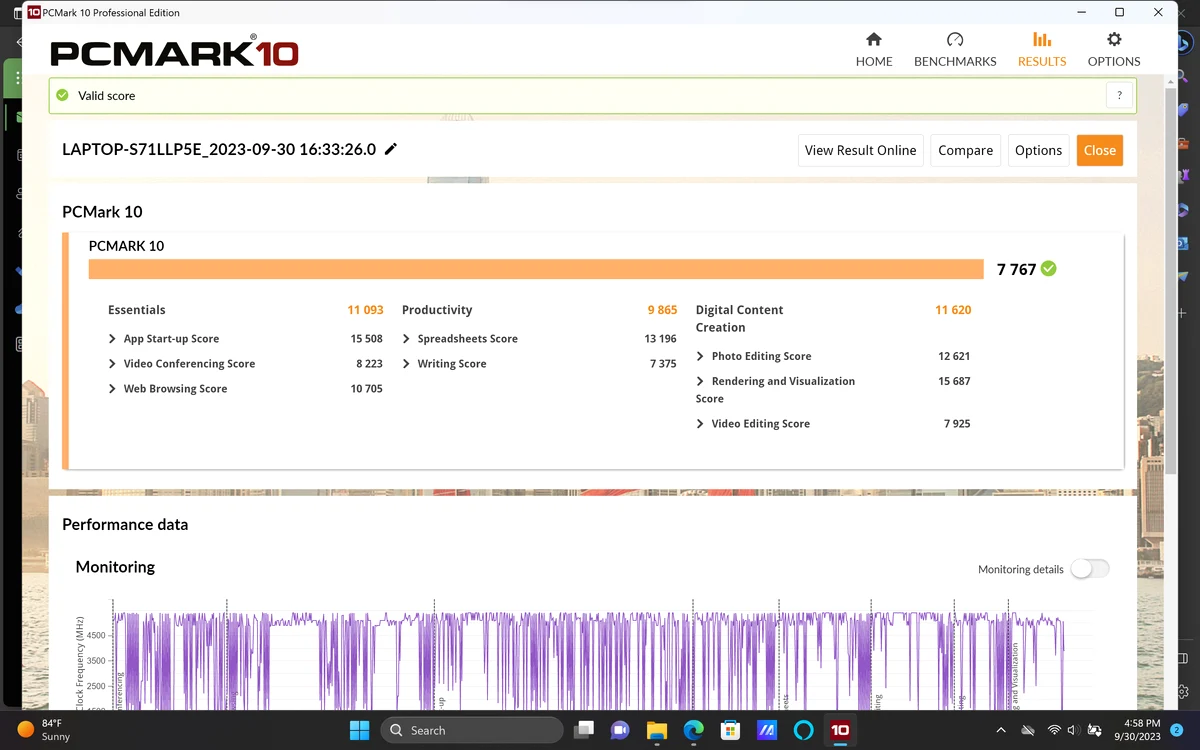Click the PCMark 10 title bar icon
The height and width of the screenshot is (750, 1200).
(x=34, y=12)
